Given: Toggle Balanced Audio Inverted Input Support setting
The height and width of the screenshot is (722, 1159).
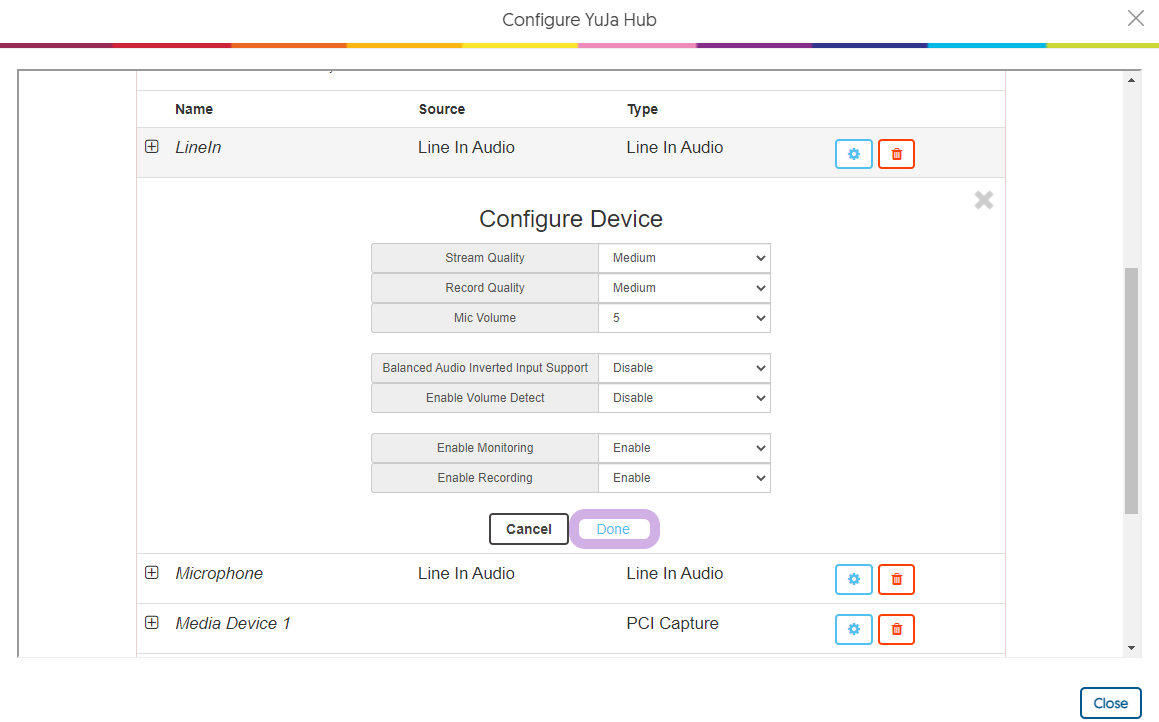Looking at the screenshot, I should pyautogui.click(x=685, y=368).
